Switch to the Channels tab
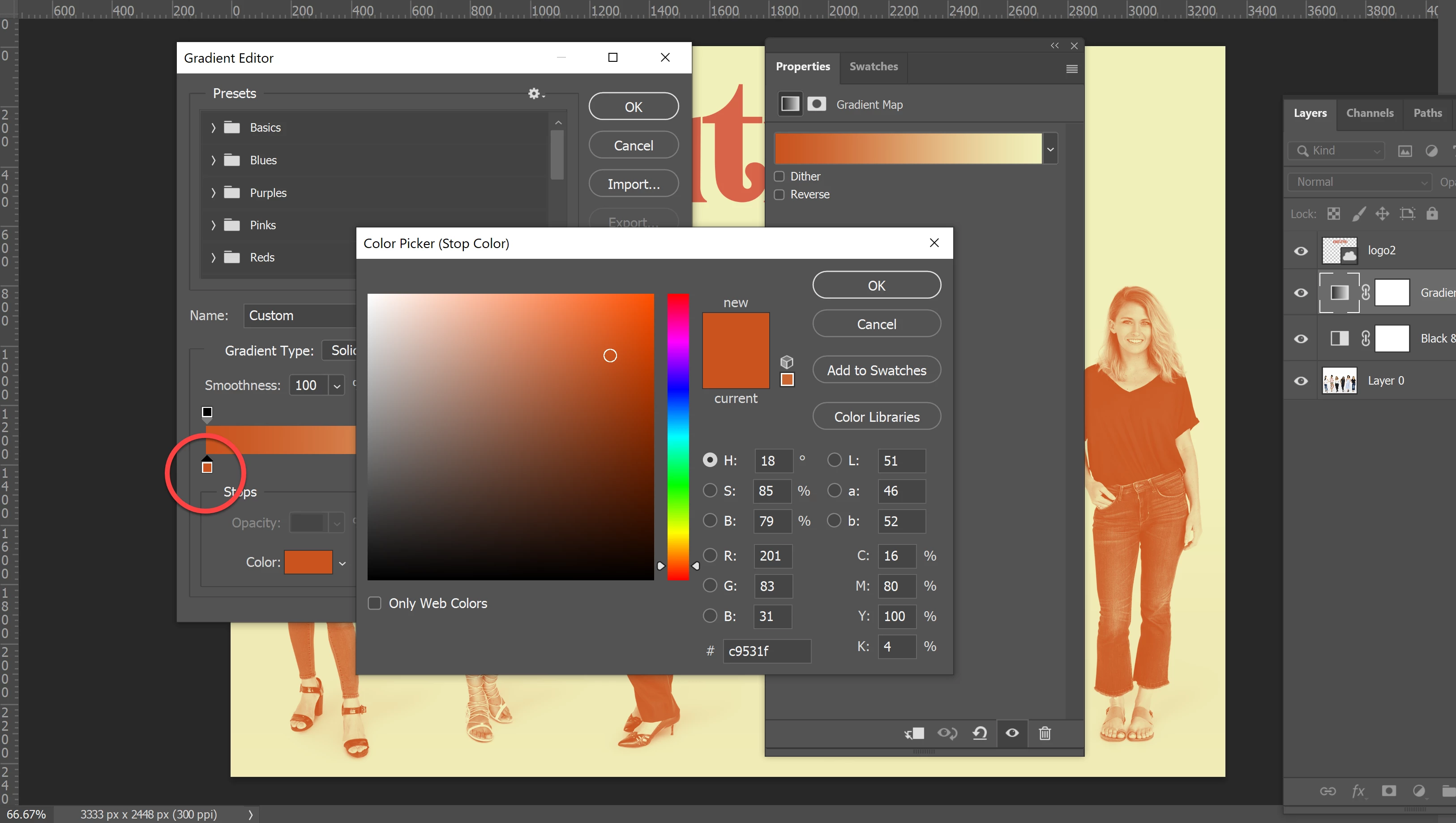1456x823 pixels. pos(1370,113)
